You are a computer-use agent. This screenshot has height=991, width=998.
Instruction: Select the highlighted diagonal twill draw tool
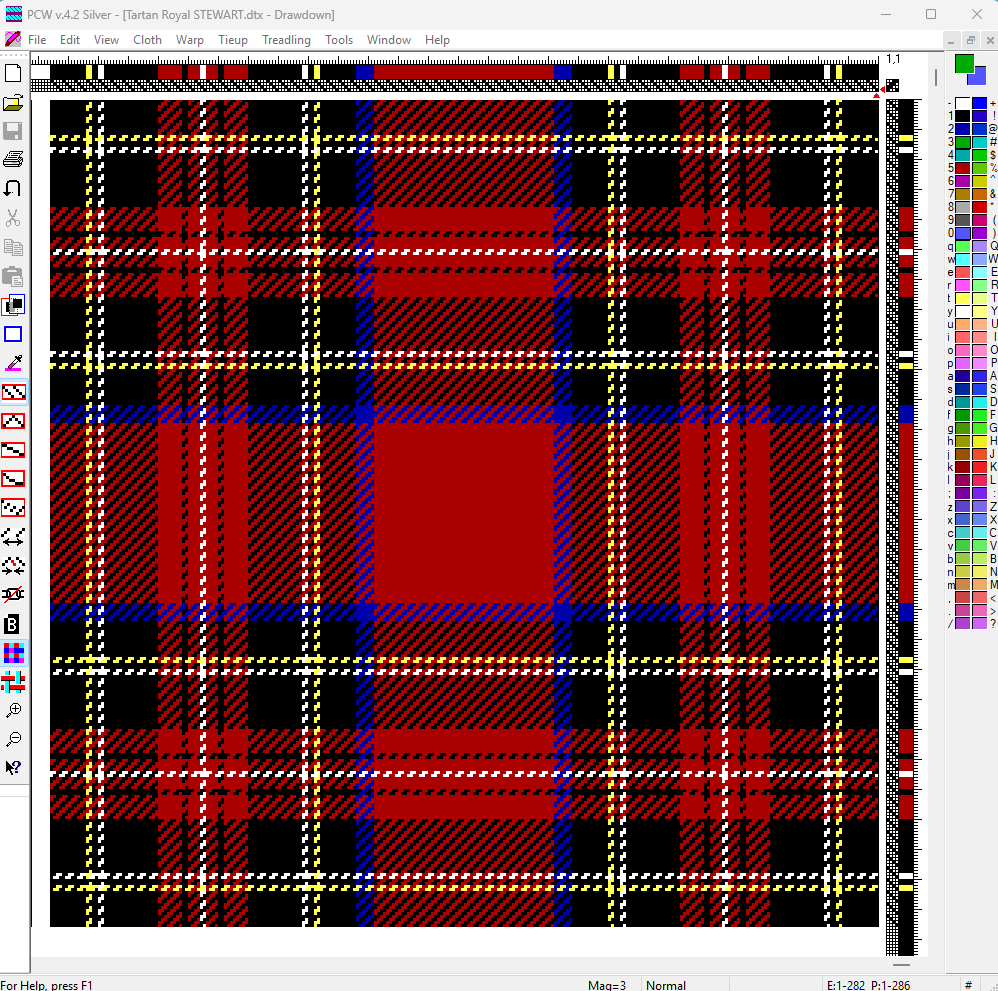[13, 392]
